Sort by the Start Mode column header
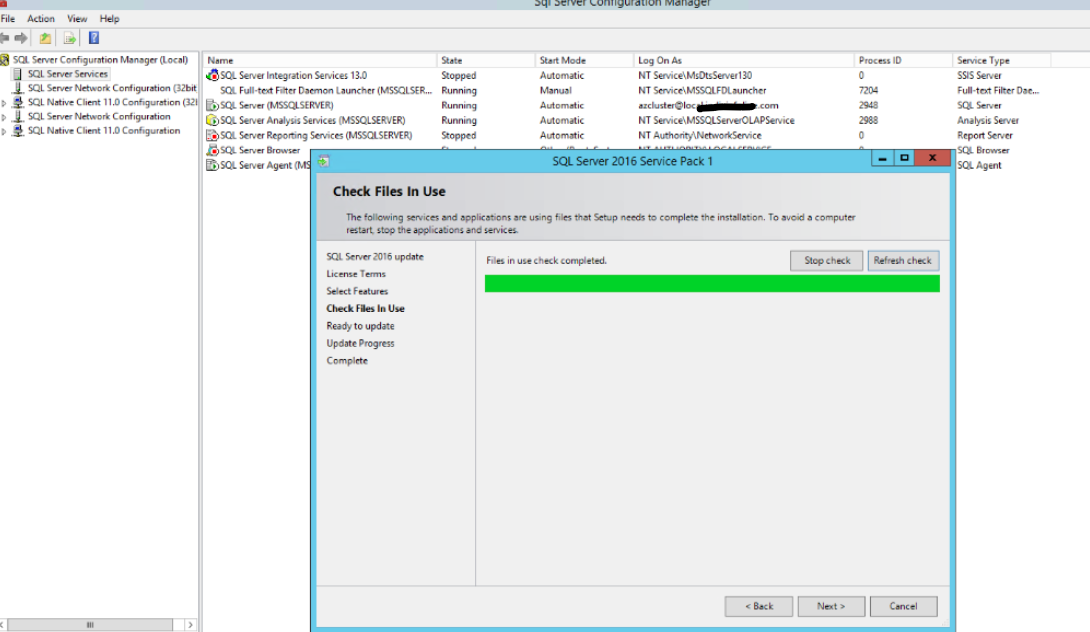Screen dimensions: 1090x632 click(585, 60)
